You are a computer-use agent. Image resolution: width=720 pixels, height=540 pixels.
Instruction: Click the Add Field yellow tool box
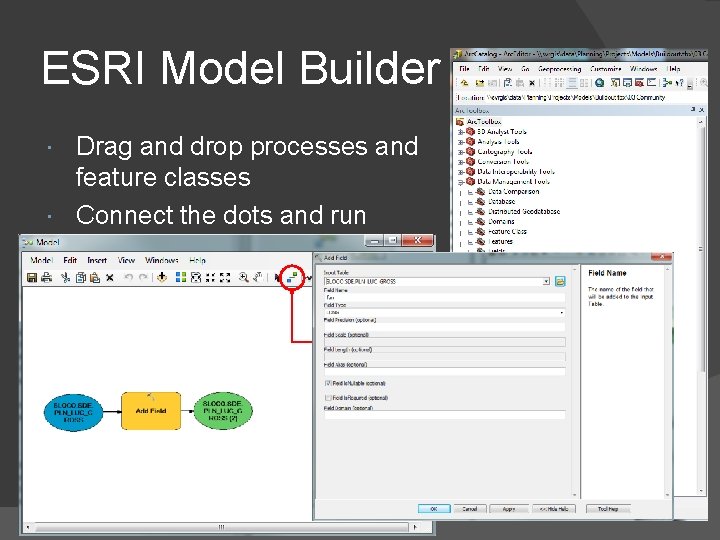click(x=151, y=411)
